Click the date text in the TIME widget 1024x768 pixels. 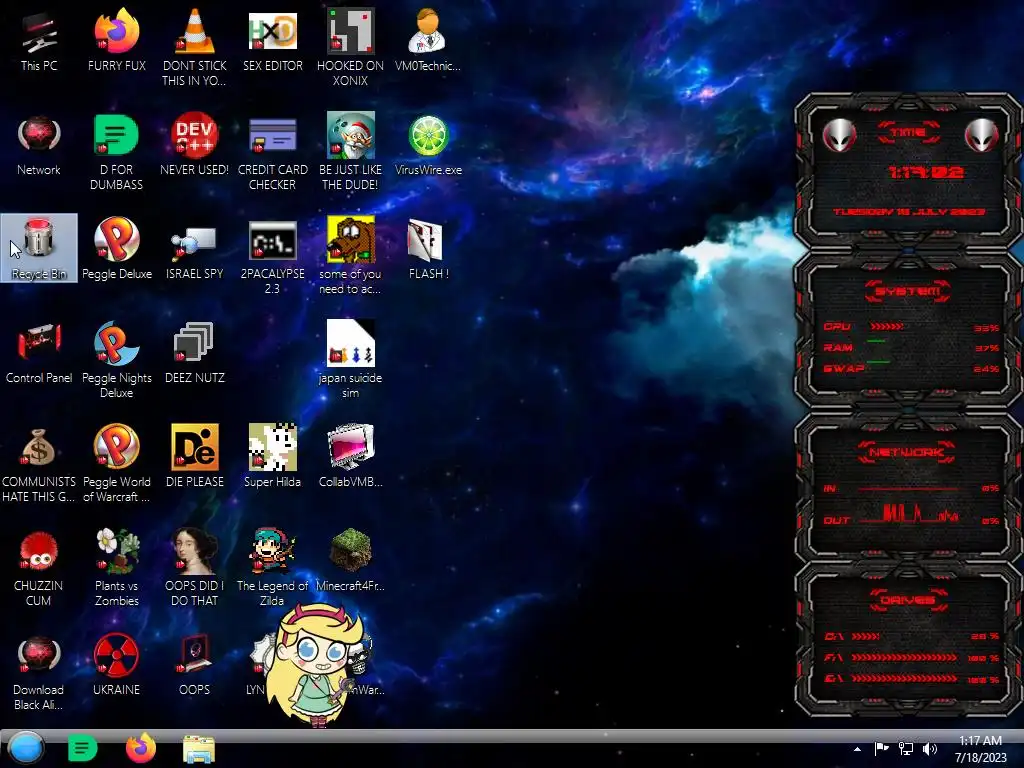909,212
